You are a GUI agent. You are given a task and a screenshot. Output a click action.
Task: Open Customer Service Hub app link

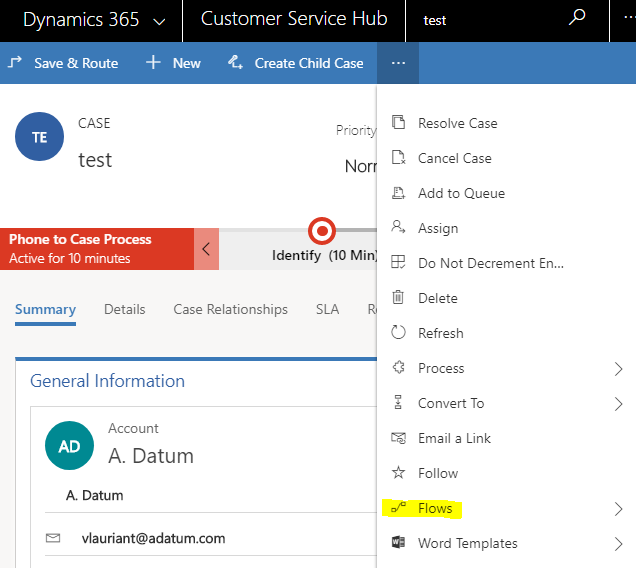[x=294, y=19]
